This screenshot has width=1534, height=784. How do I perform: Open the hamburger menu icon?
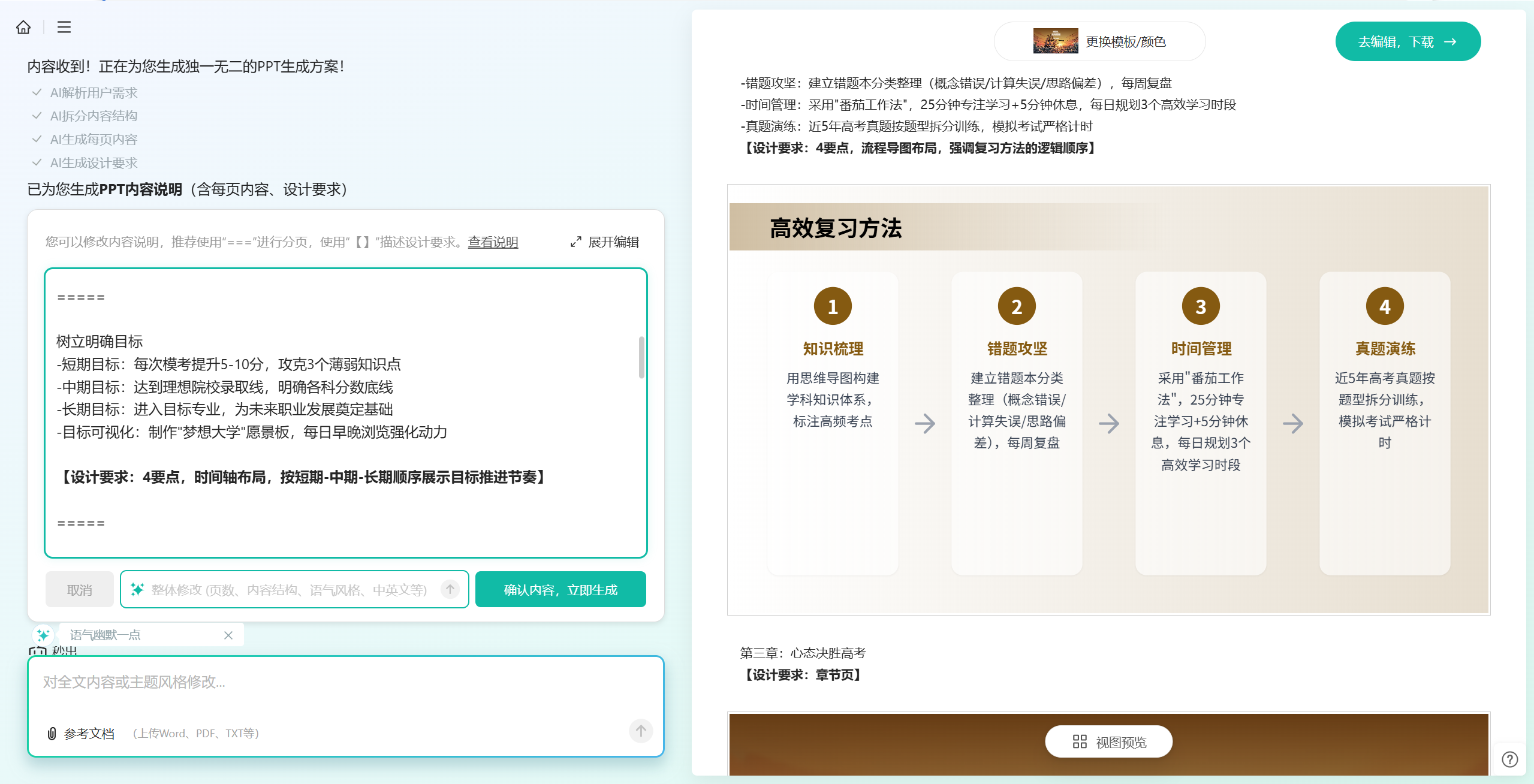pyautogui.click(x=64, y=27)
